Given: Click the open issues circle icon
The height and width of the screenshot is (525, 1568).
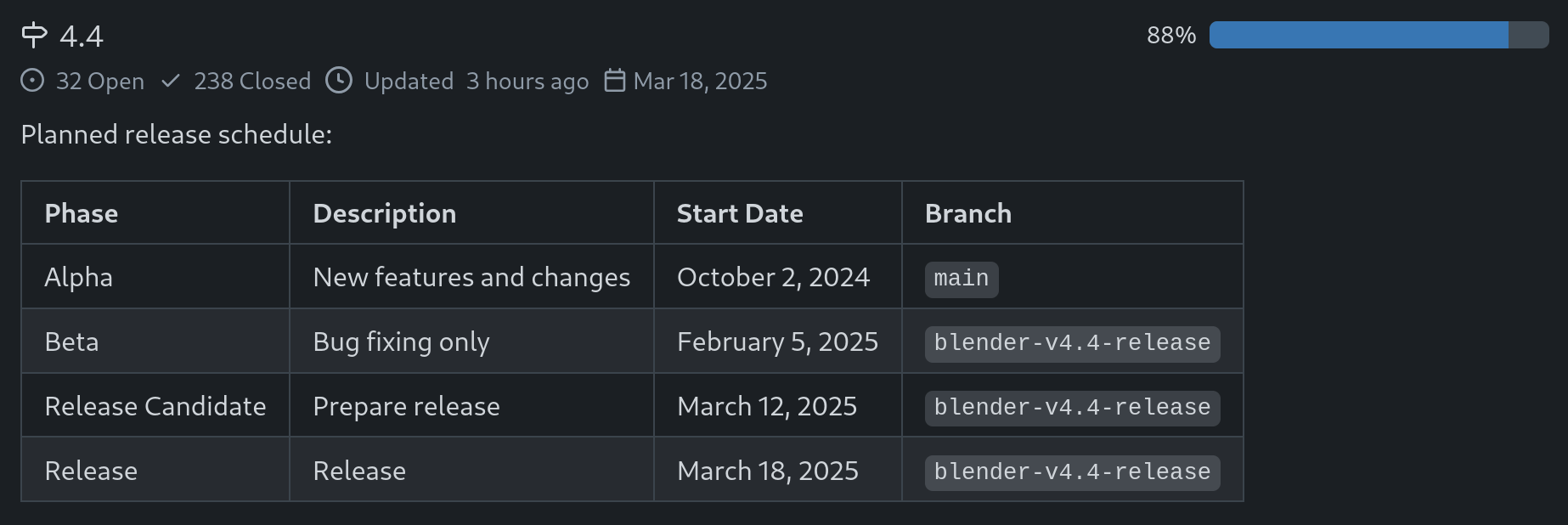Looking at the screenshot, I should click(32, 81).
